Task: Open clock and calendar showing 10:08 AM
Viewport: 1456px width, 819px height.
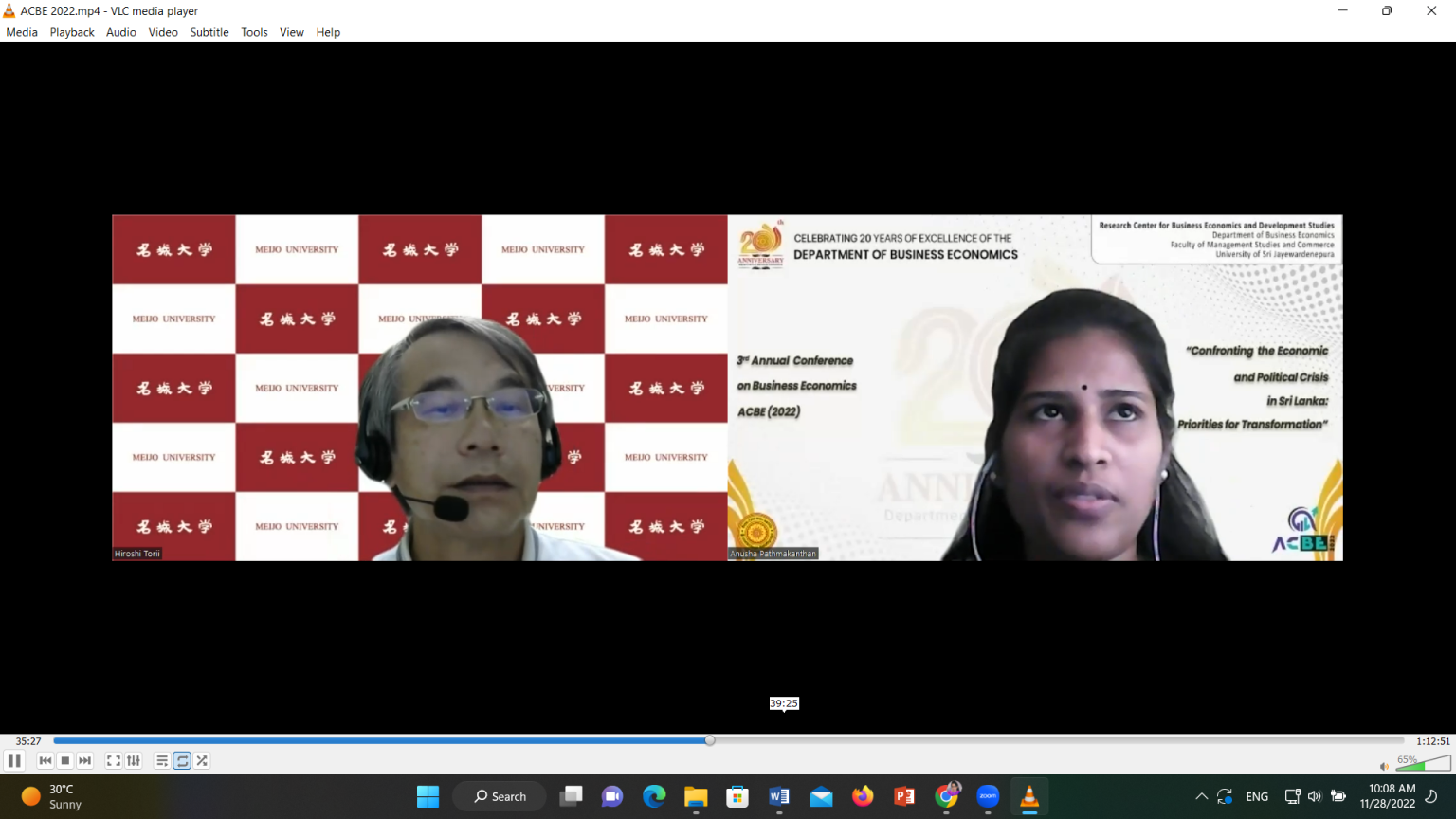Action: click(x=1388, y=796)
